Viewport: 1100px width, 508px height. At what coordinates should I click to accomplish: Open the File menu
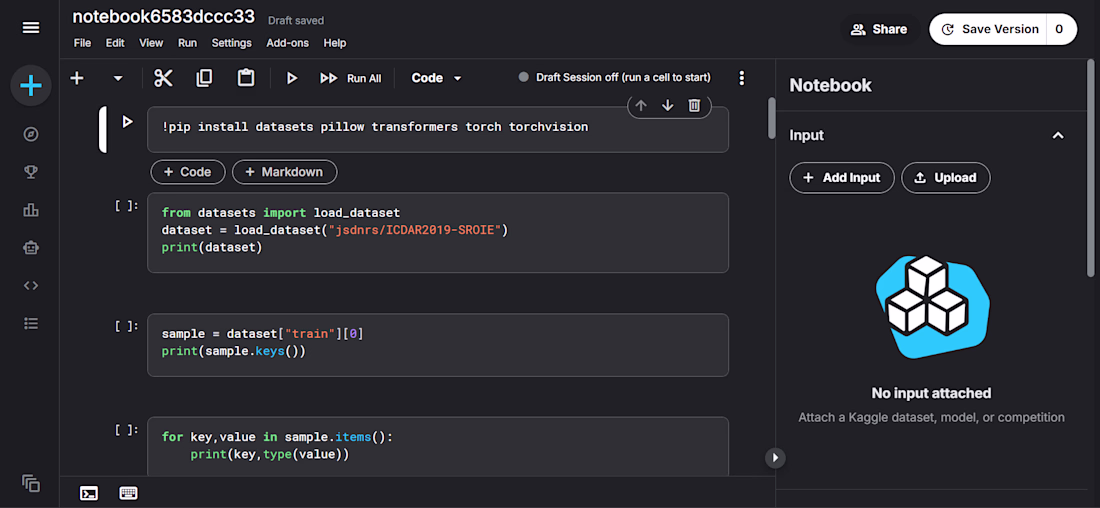(82, 43)
